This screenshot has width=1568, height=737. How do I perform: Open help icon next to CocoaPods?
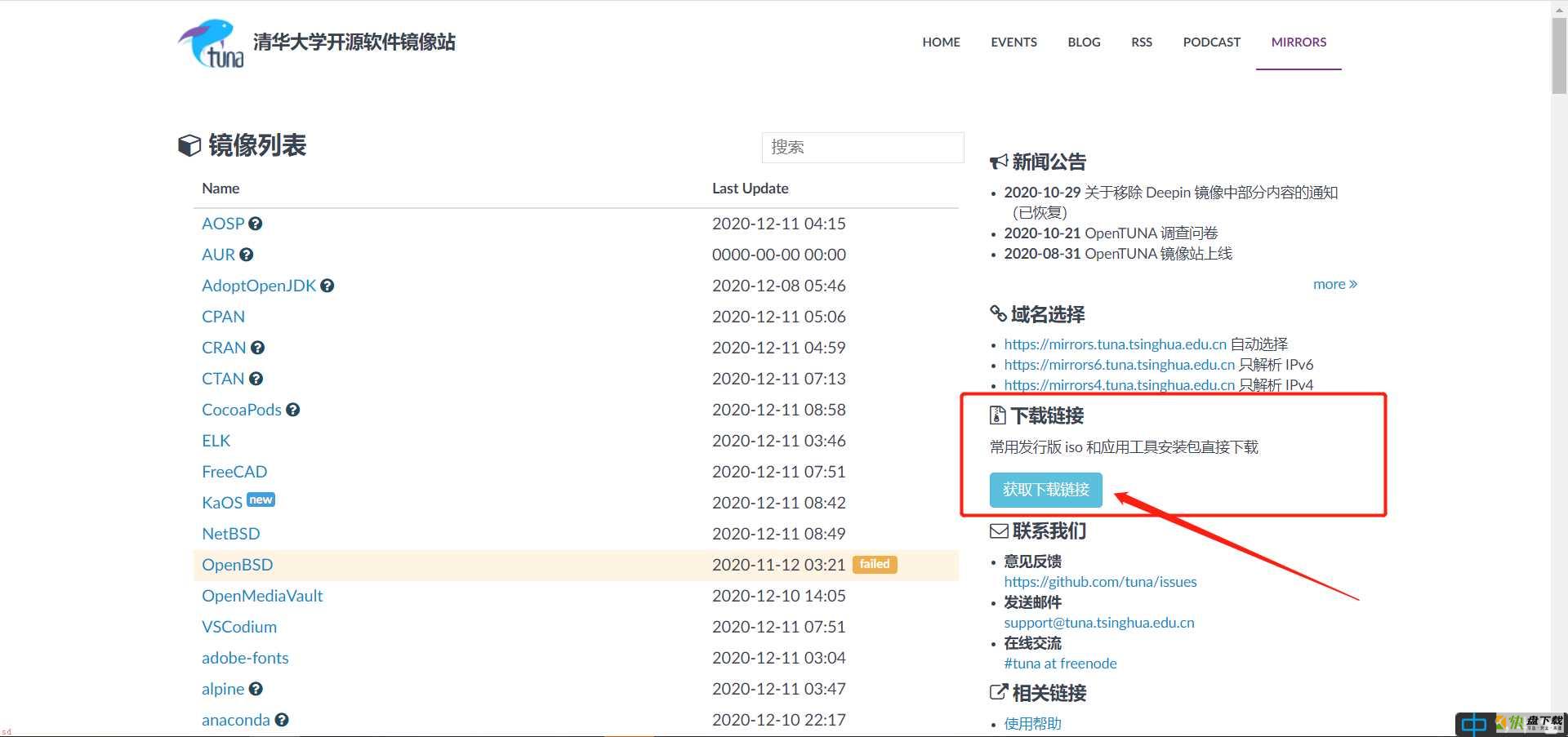point(293,410)
